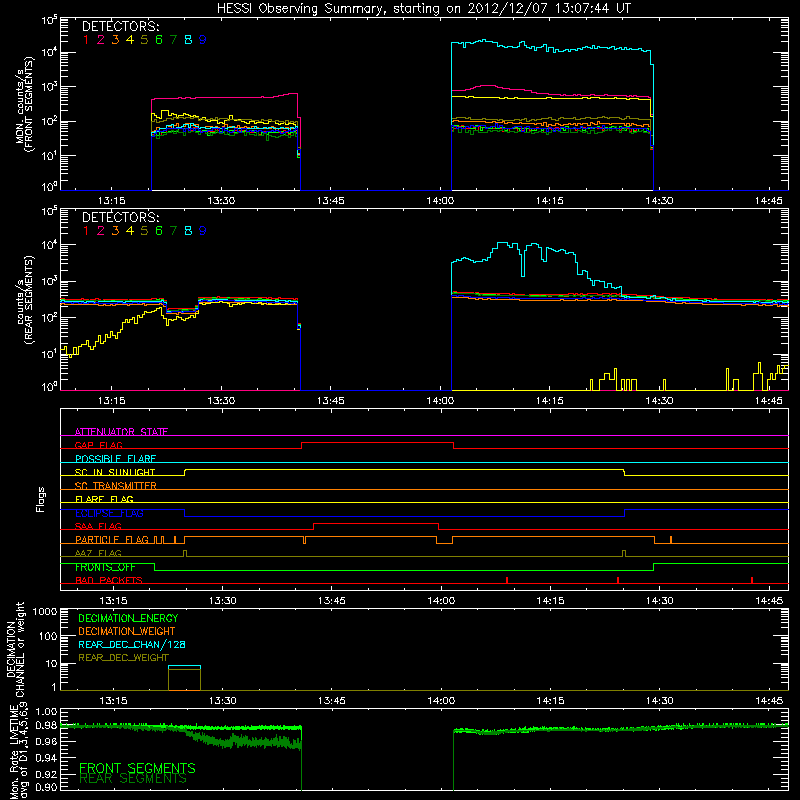Click pink detector 2 in front segments legend
This screenshot has height=800, width=800.
pos(101,40)
